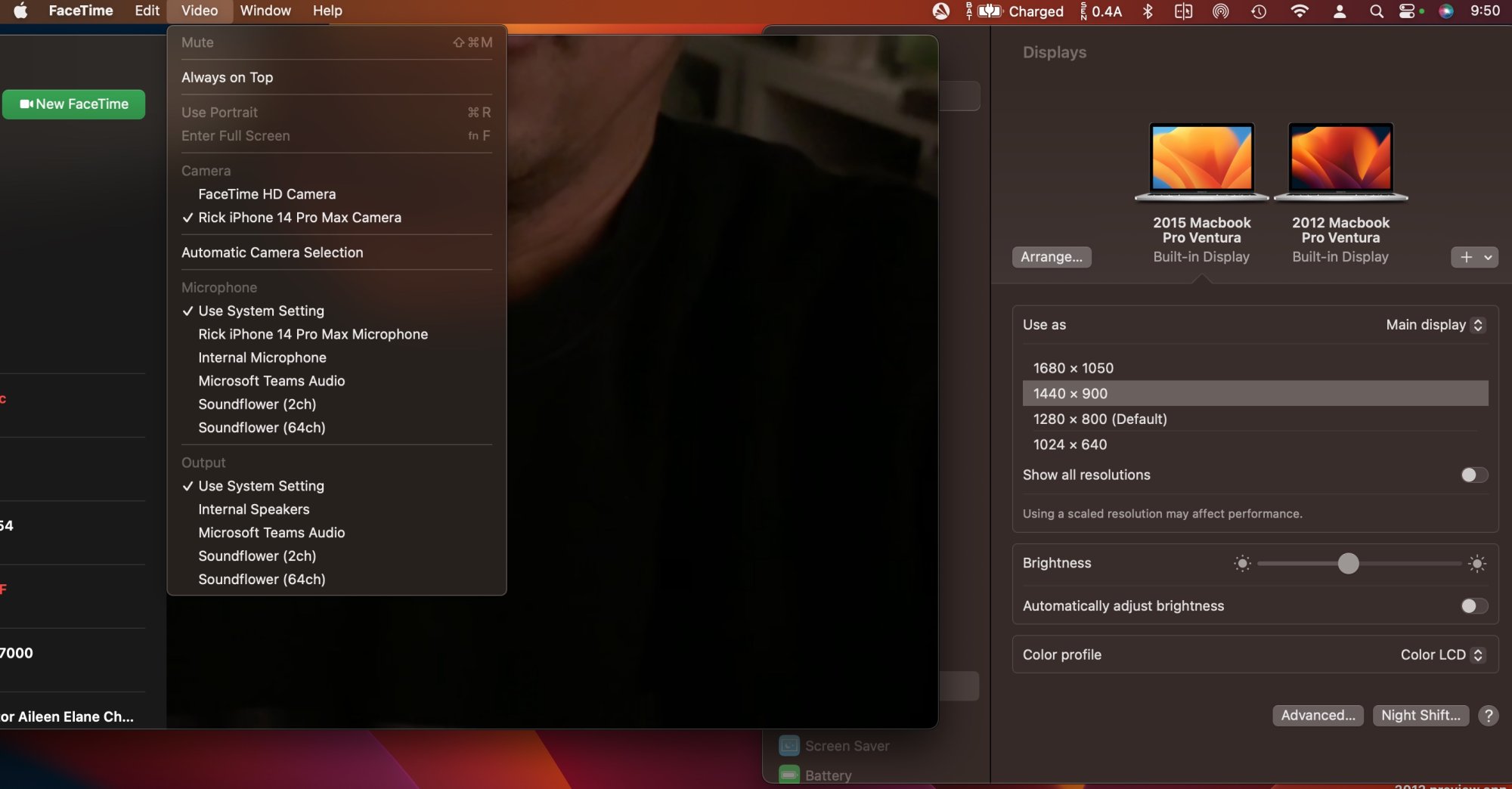Click the New FaceTime button
The height and width of the screenshot is (789, 1512).
coord(73,104)
